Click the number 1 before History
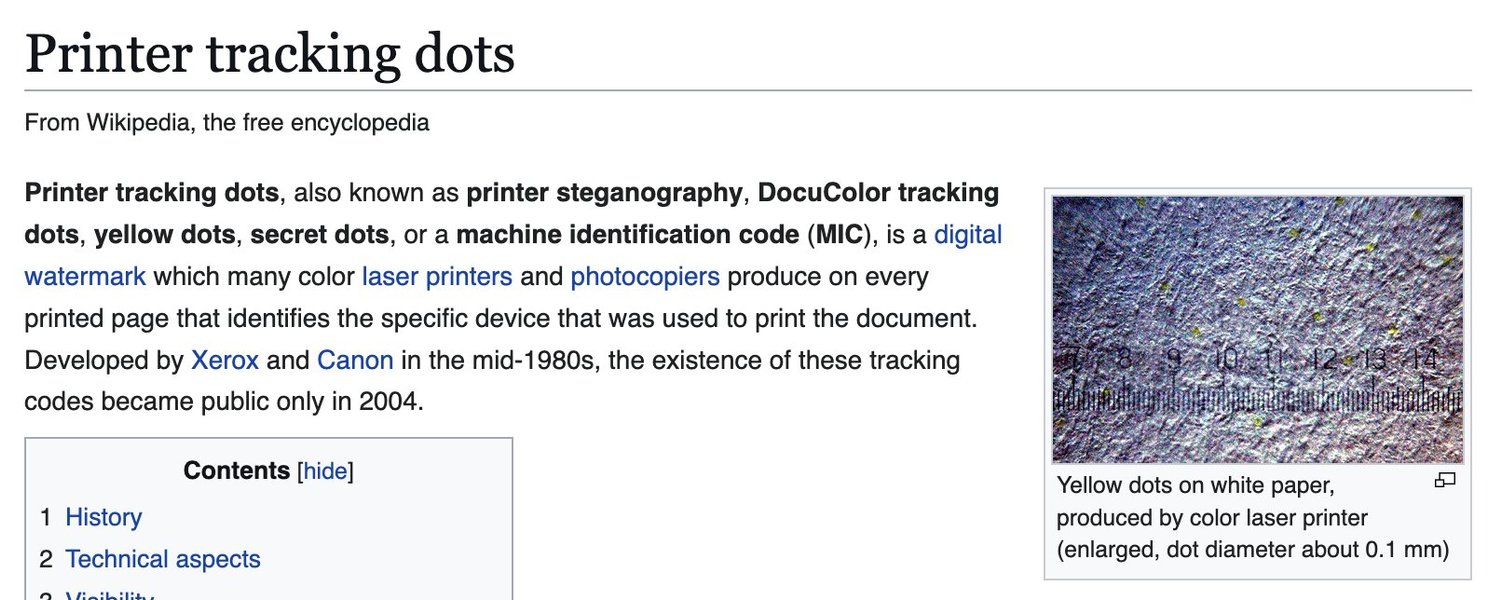Screen dimensions: 1489x600 point(46,517)
